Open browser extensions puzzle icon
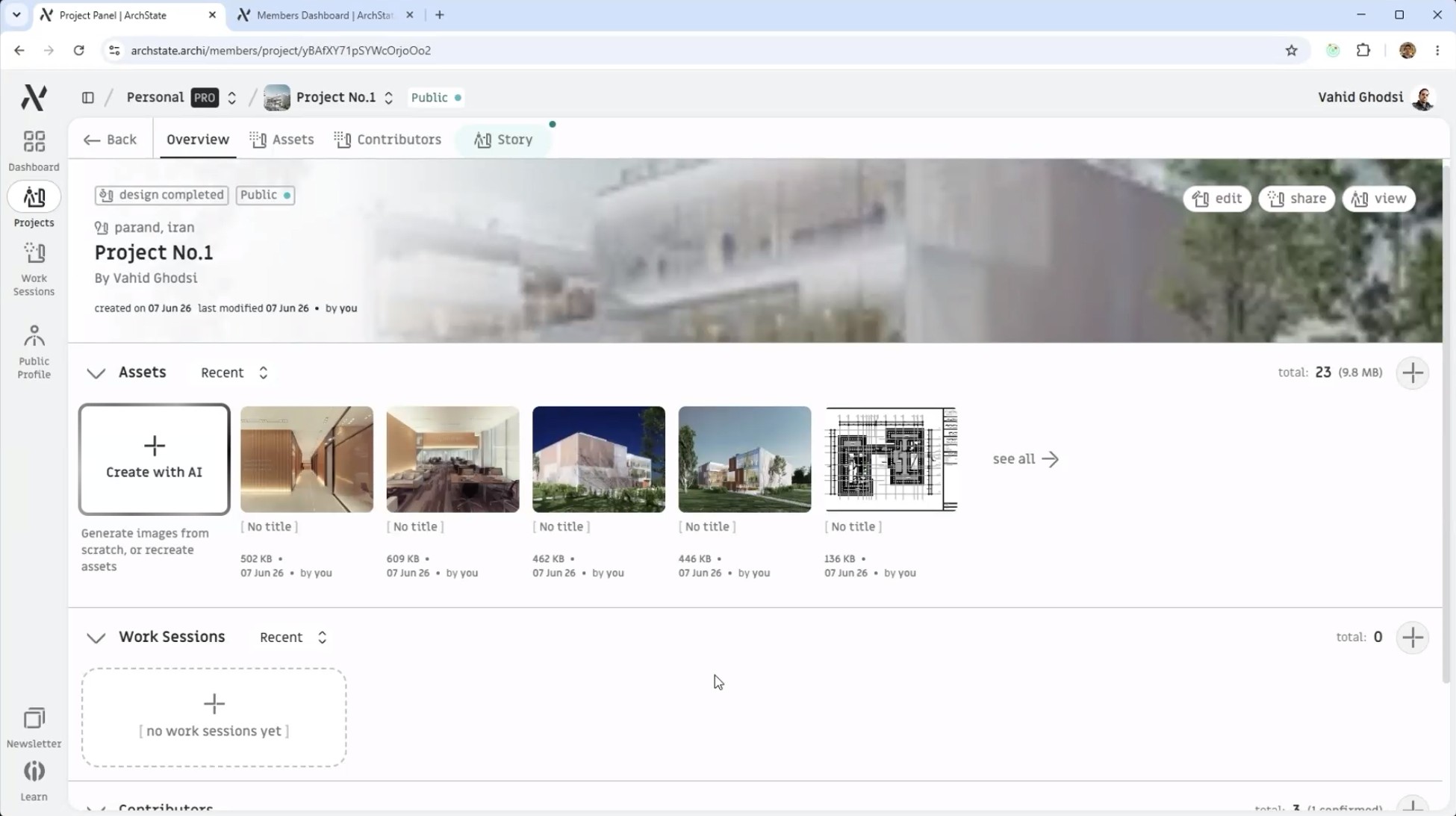 pos(1363,50)
